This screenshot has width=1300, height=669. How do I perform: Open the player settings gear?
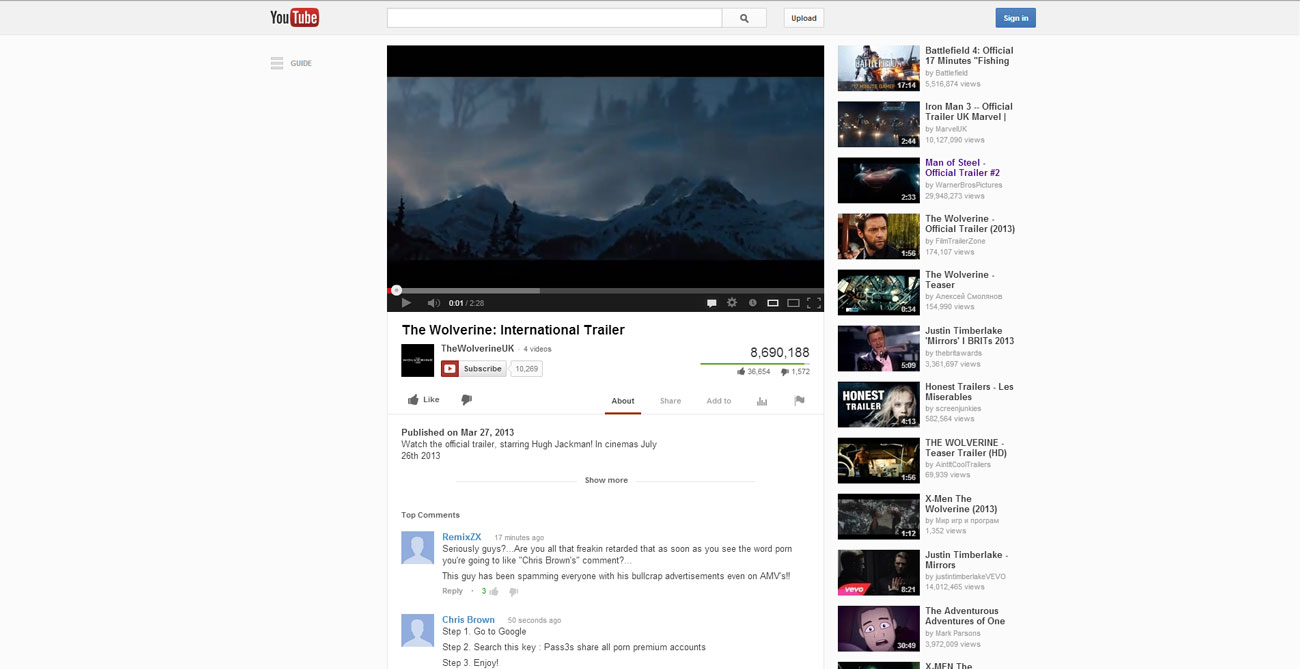click(x=732, y=303)
